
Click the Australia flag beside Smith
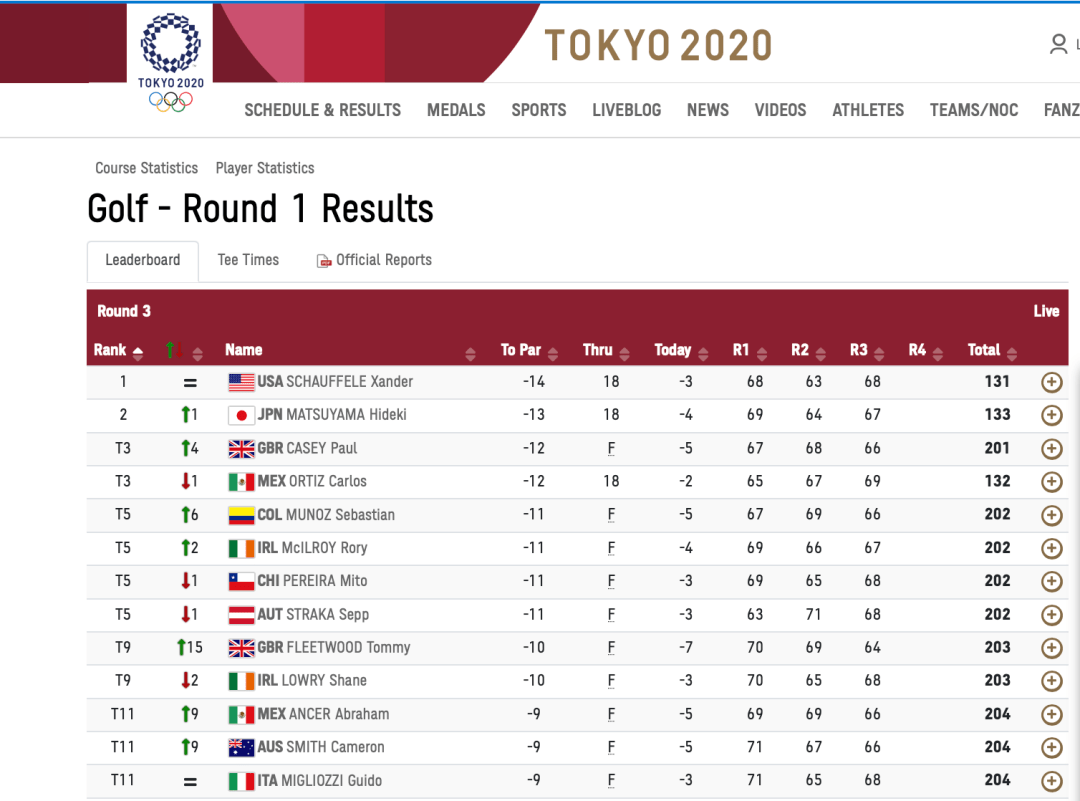coord(241,747)
